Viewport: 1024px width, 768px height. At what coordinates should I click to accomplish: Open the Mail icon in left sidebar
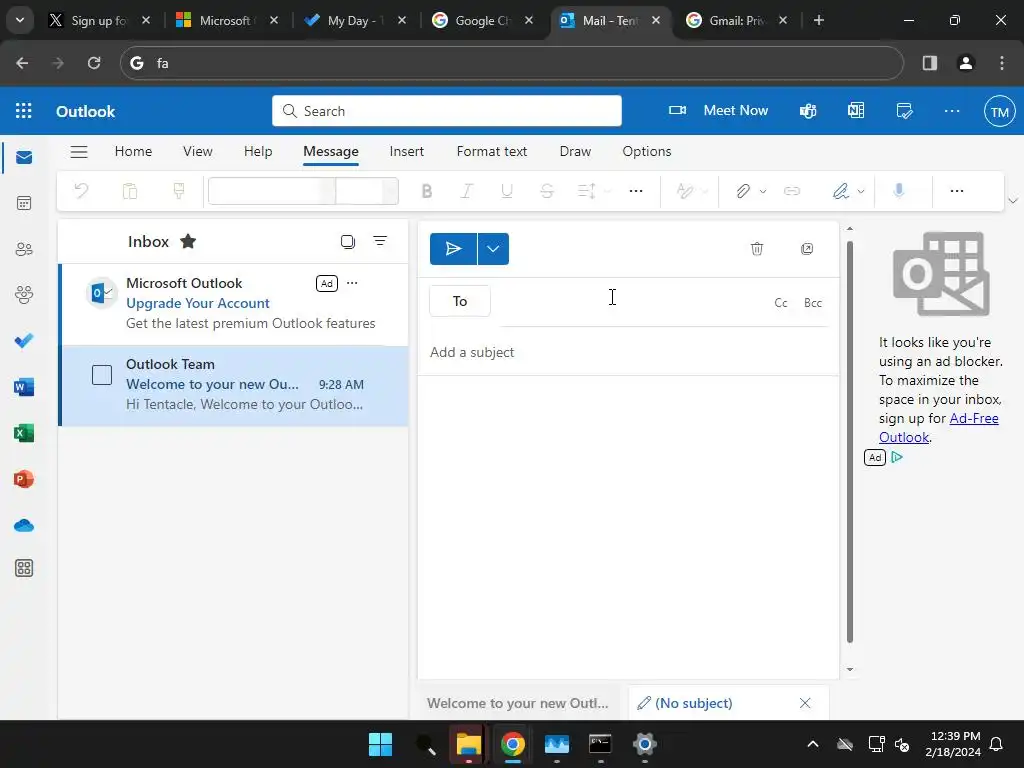tap(24, 157)
